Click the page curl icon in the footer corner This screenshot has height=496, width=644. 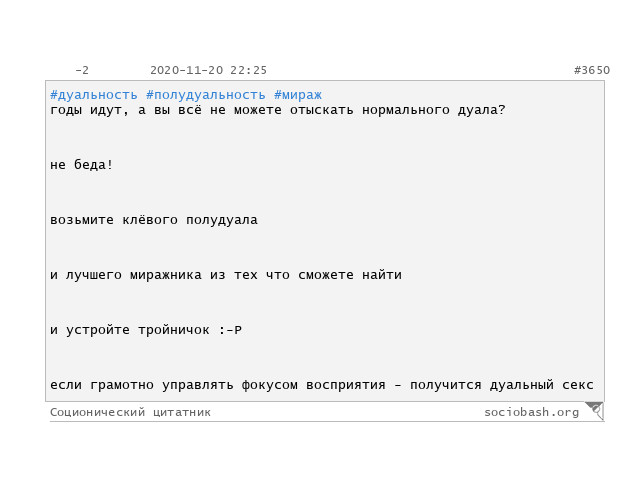coord(594,410)
